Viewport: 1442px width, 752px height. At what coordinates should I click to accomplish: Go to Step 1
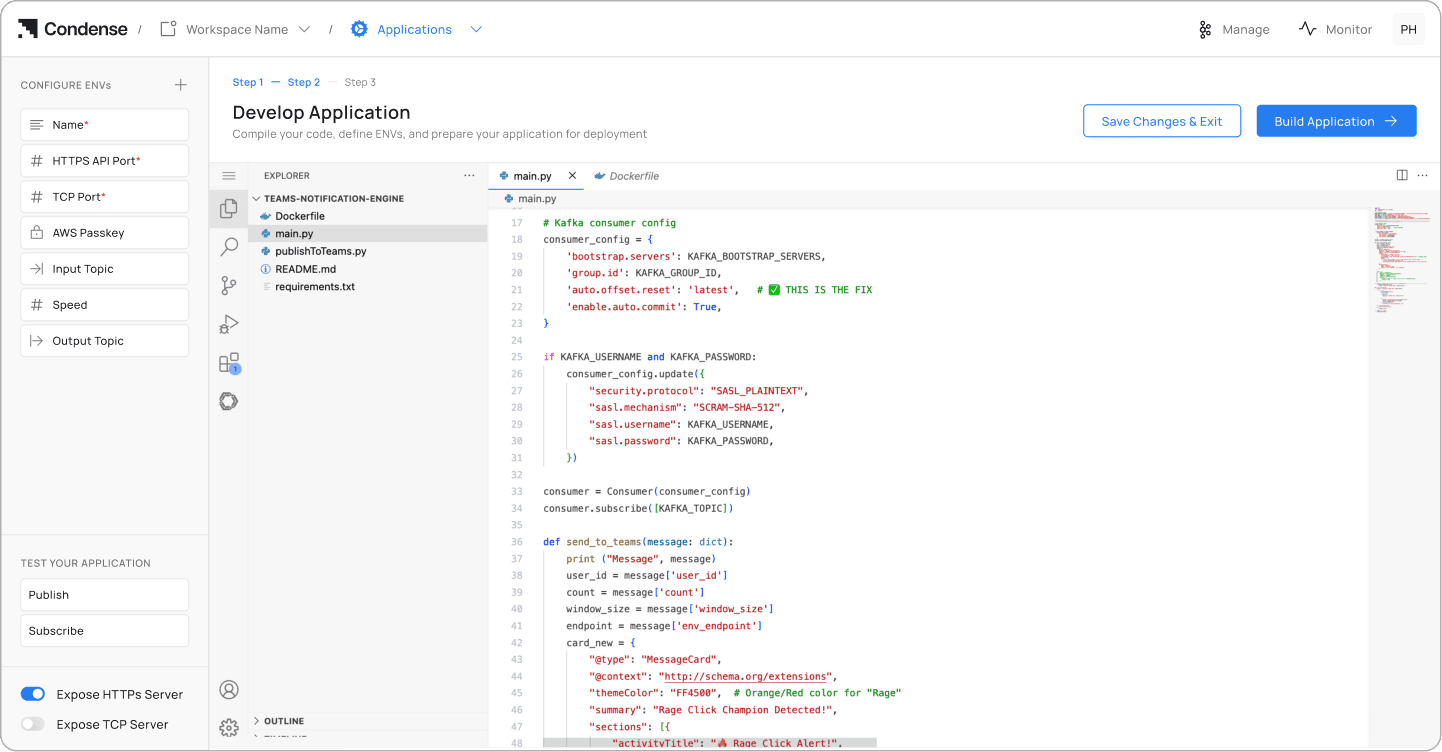point(248,82)
